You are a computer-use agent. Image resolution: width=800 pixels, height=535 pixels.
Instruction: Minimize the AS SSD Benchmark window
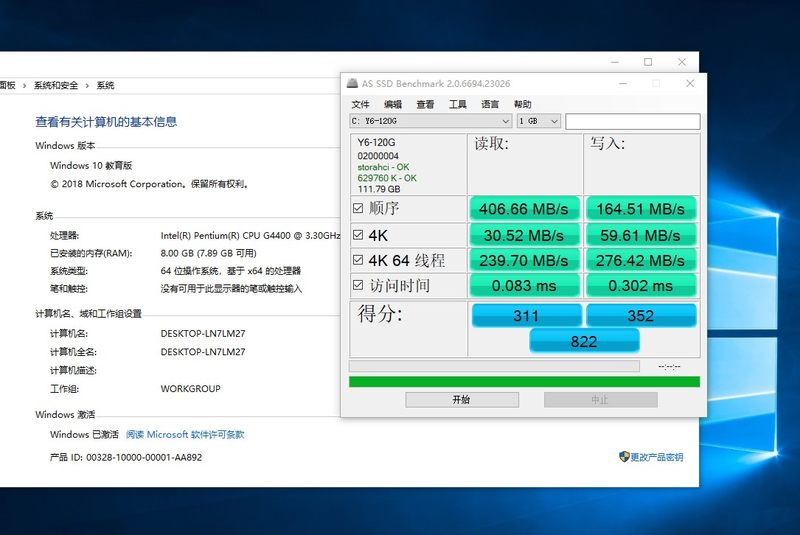(x=623, y=83)
